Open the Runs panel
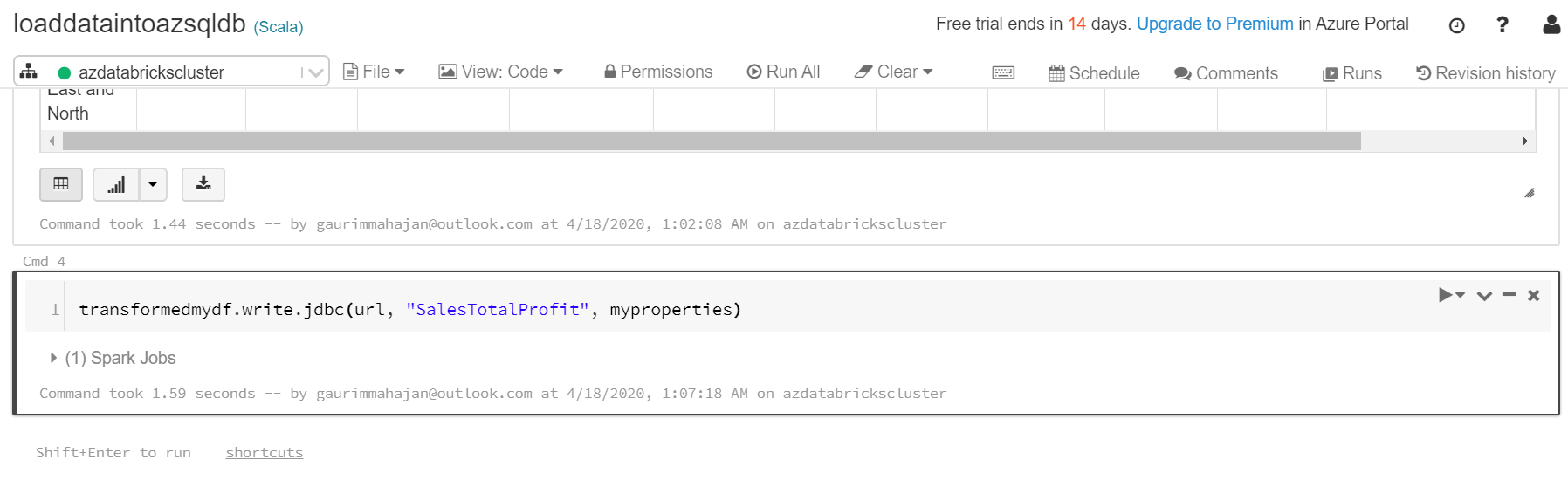 (x=1351, y=73)
